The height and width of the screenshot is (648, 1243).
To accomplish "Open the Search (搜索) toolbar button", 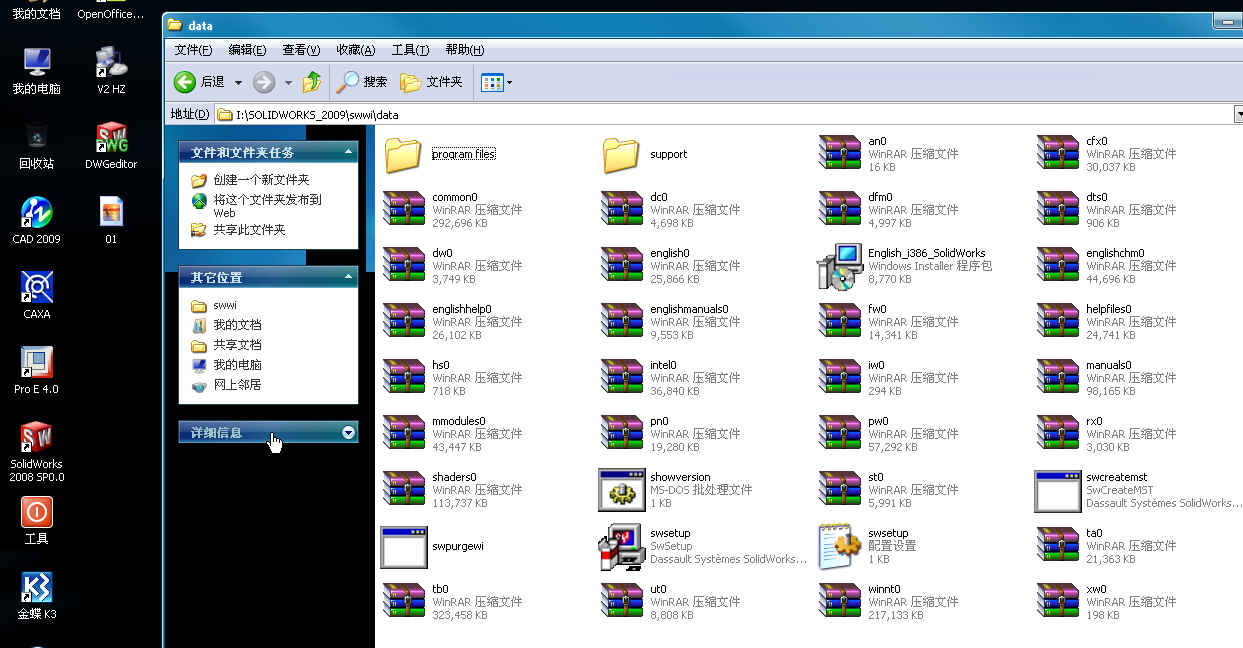I will 363,82.
